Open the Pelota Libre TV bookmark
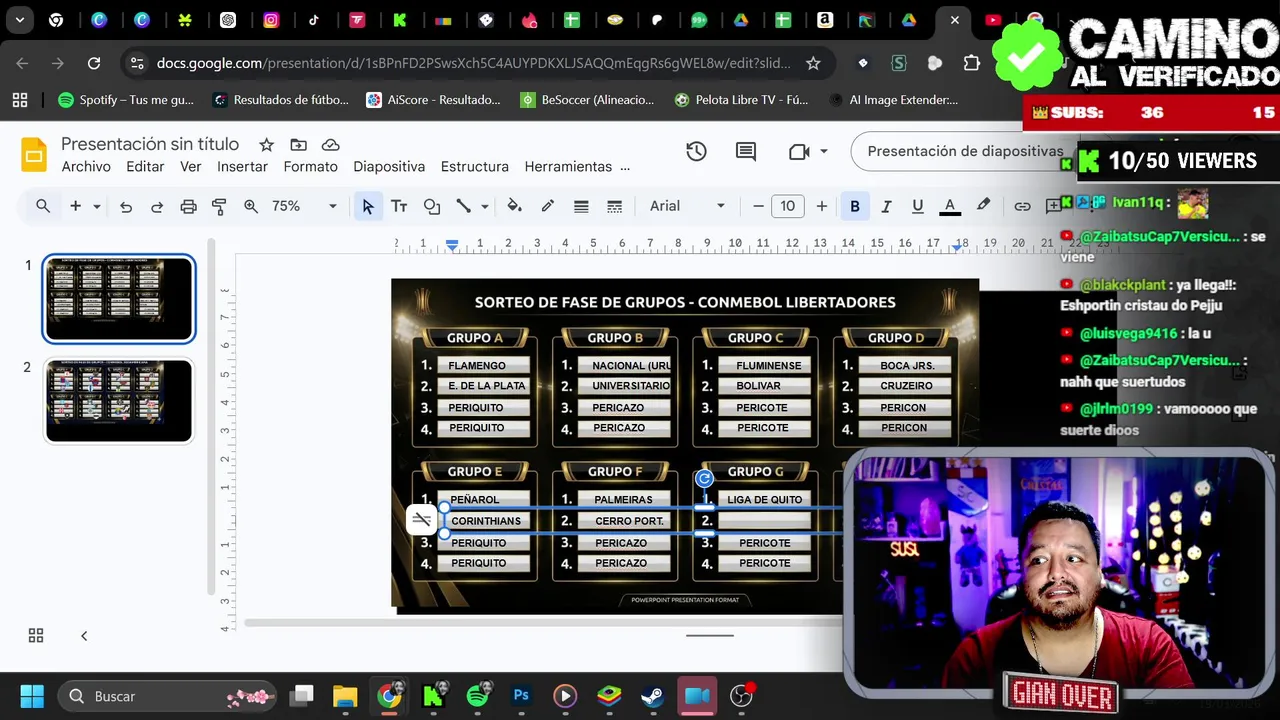 click(741, 100)
